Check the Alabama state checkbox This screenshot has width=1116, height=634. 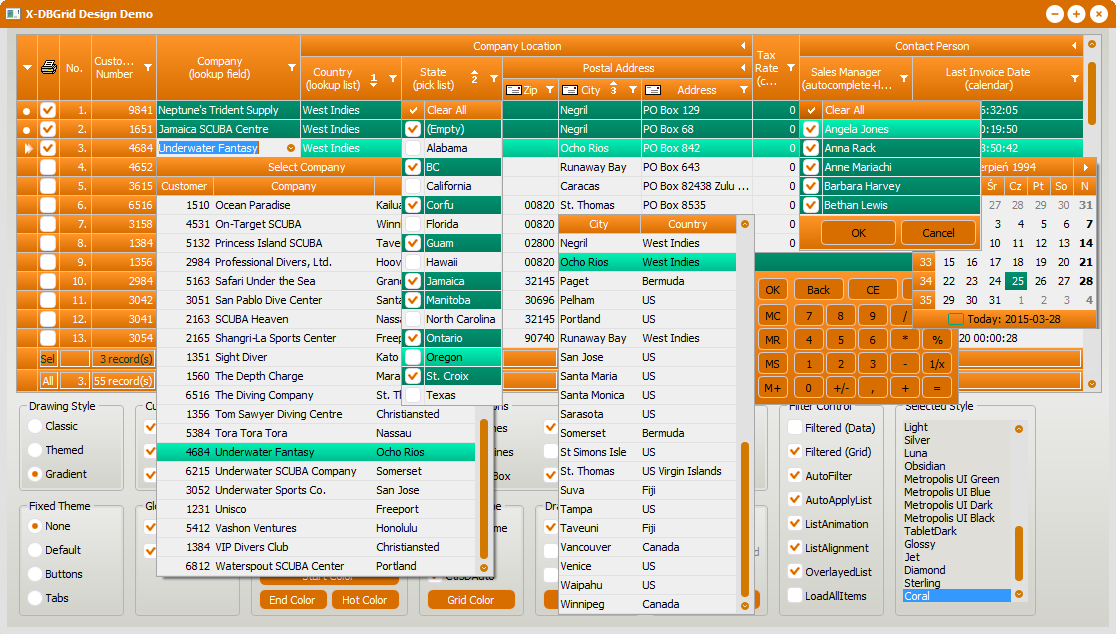tap(413, 148)
